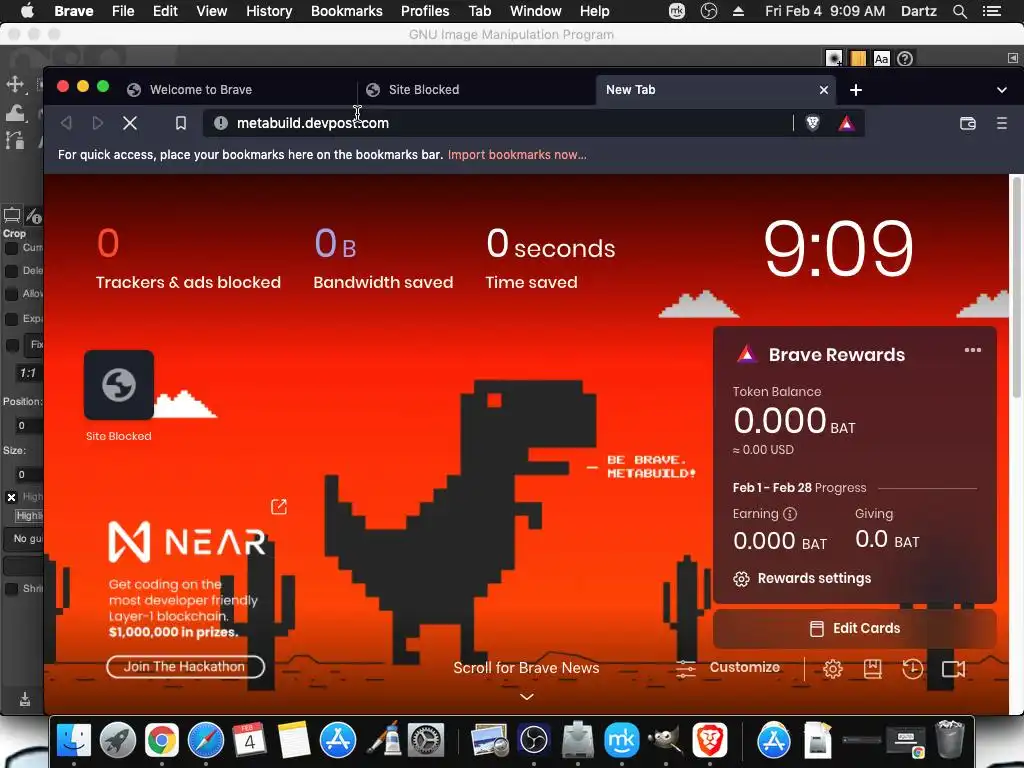This screenshot has width=1024, height=768.
Task: Open the GIMP Fonts dock tab (Aa)
Action: [x=881, y=59]
